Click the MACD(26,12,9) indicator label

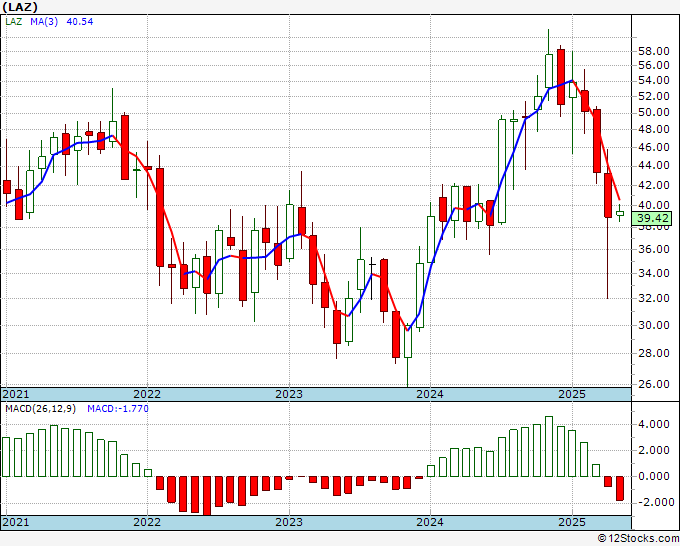(41, 409)
